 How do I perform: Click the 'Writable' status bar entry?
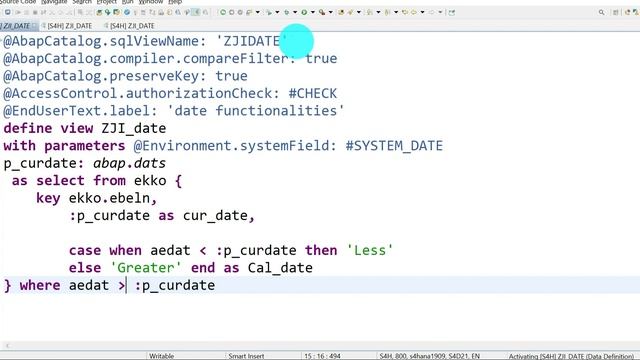162,356
